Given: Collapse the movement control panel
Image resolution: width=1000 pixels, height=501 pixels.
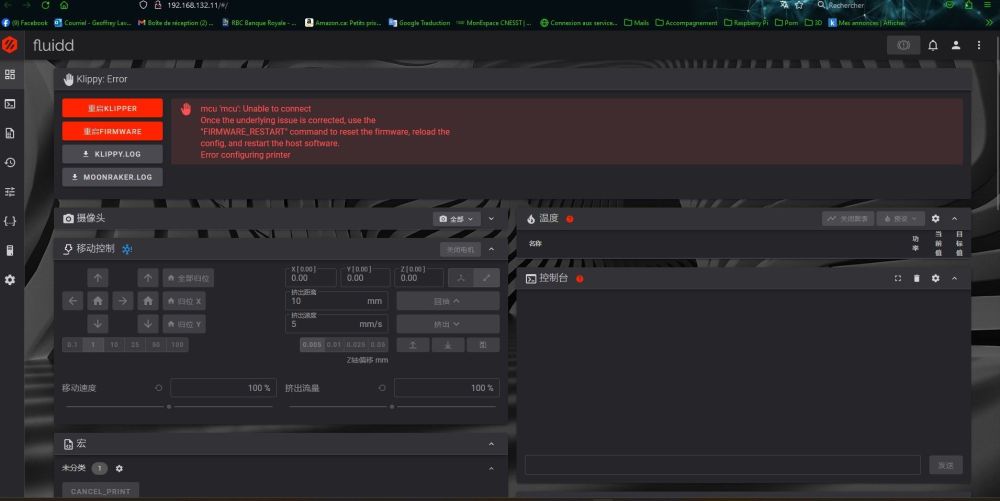Looking at the screenshot, I should click(491, 249).
